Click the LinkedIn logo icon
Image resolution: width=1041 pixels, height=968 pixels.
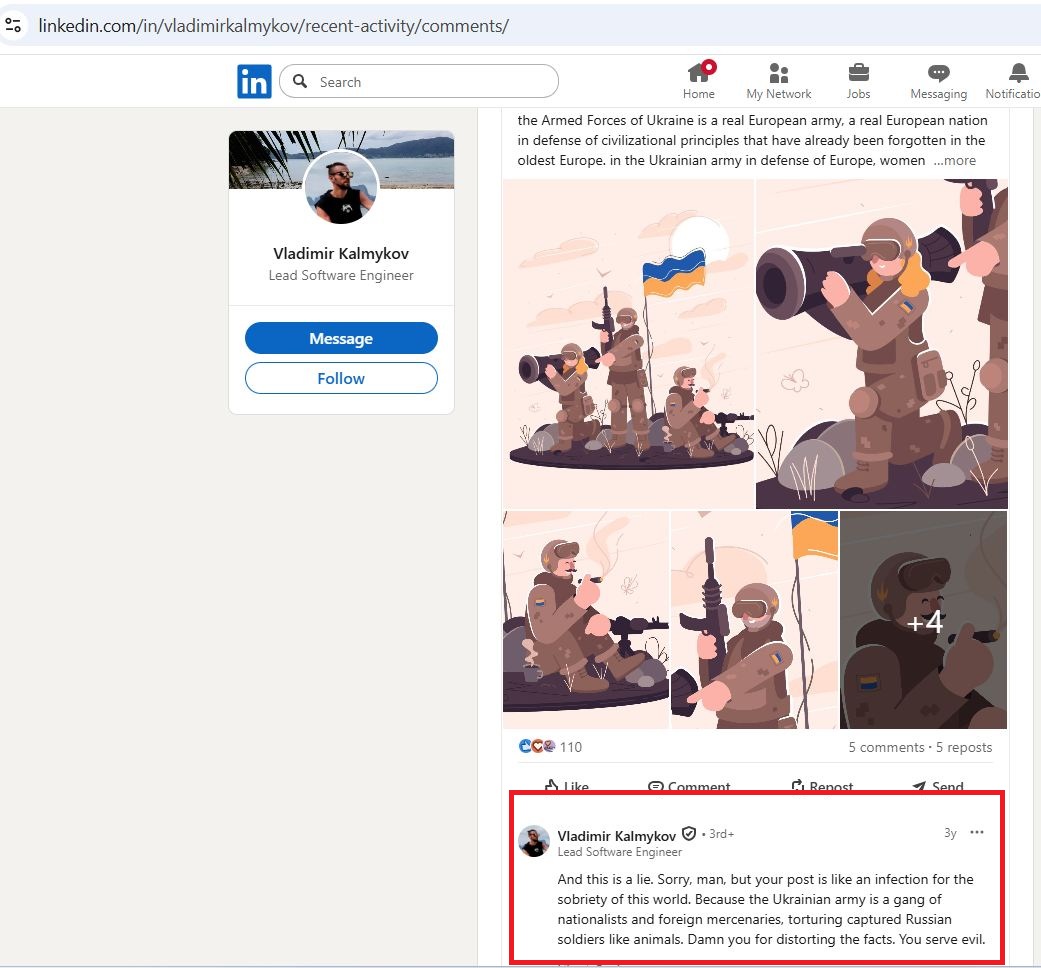[x=254, y=82]
